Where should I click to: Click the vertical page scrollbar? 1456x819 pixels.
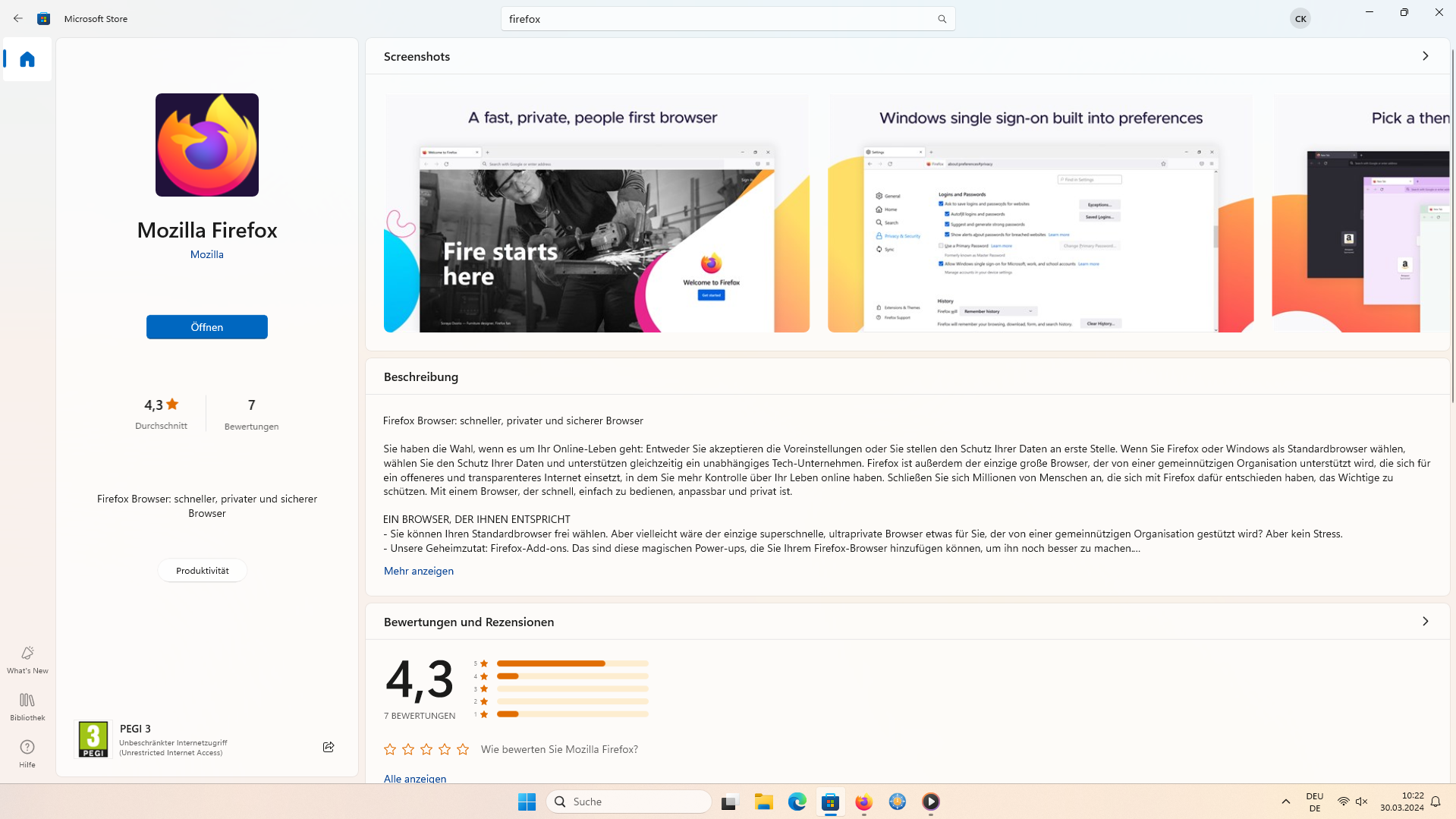1453,228
